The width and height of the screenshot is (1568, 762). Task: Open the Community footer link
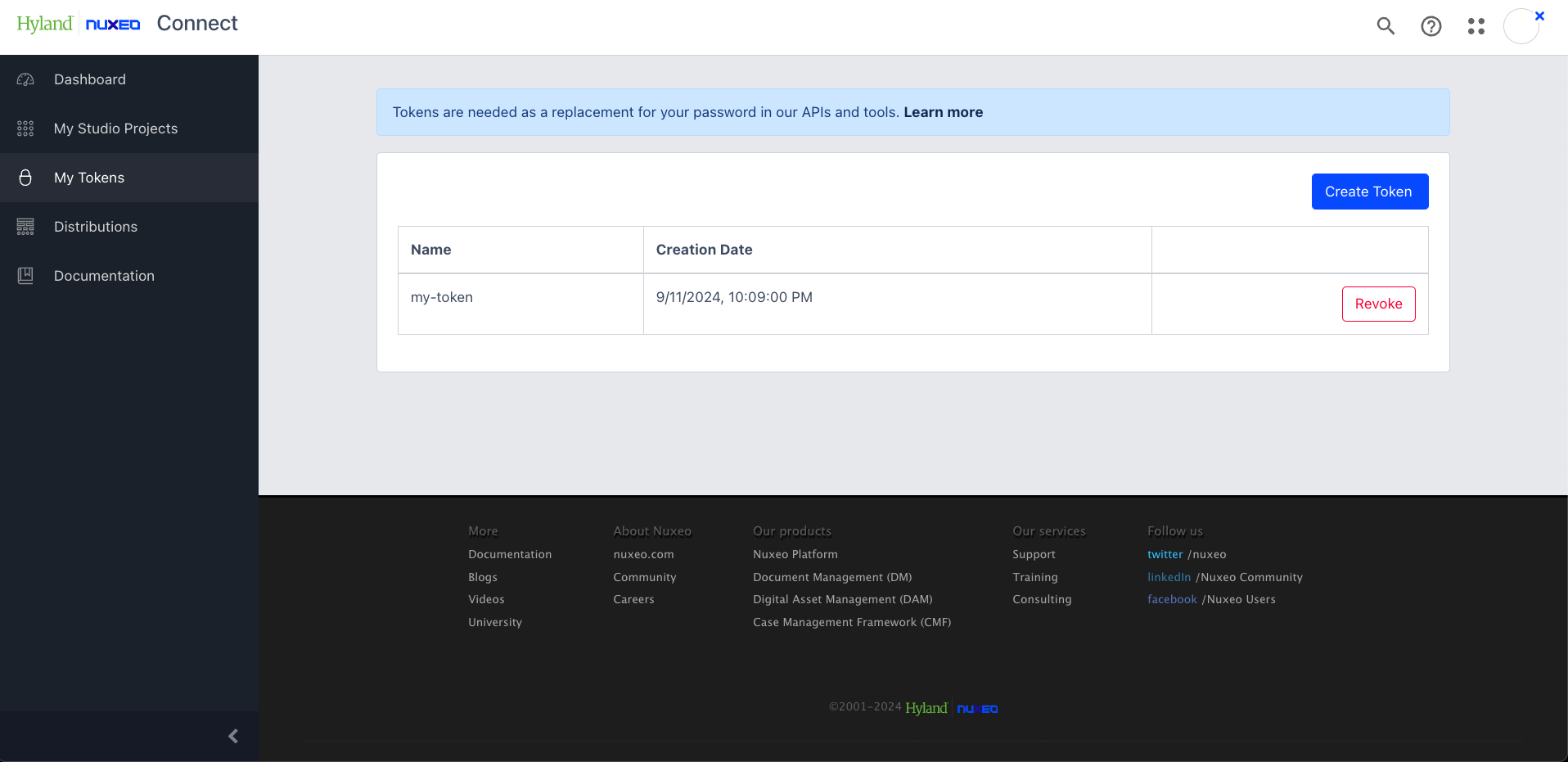click(x=645, y=577)
